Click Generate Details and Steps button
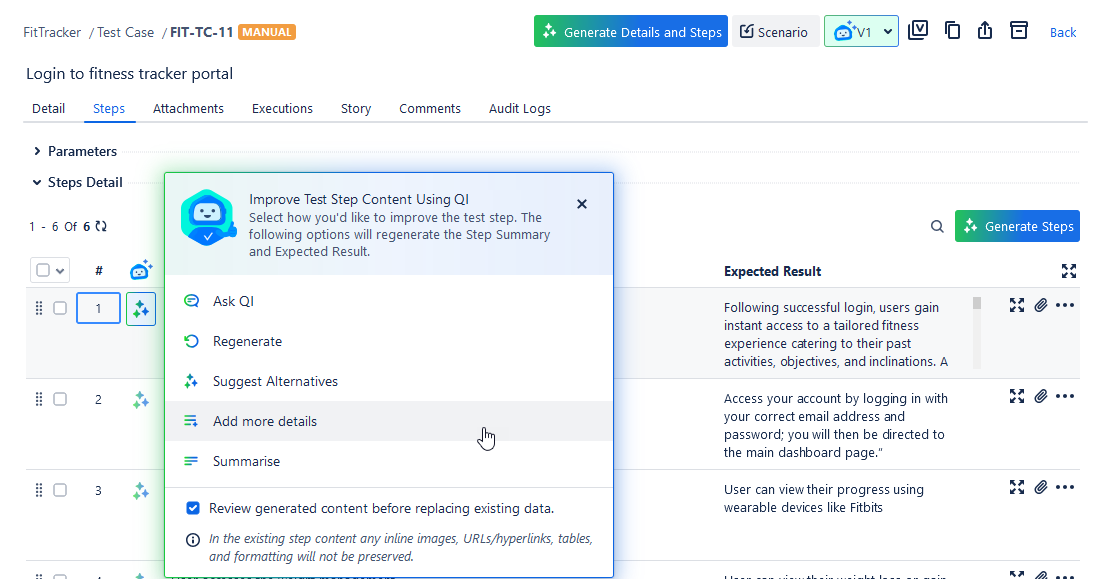This screenshot has width=1093, height=579. (x=631, y=32)
